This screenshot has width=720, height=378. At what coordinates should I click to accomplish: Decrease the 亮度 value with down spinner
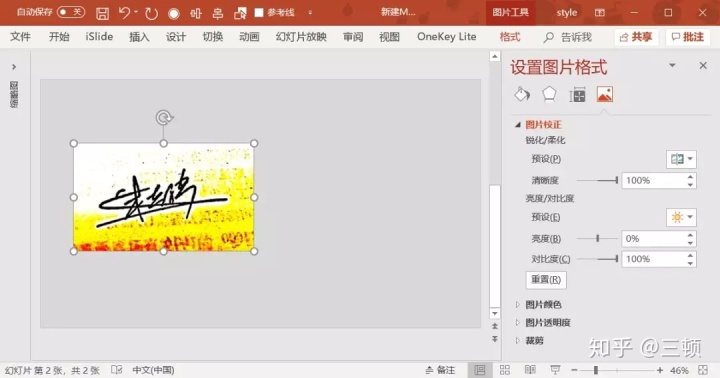click(x=691, y=243)
